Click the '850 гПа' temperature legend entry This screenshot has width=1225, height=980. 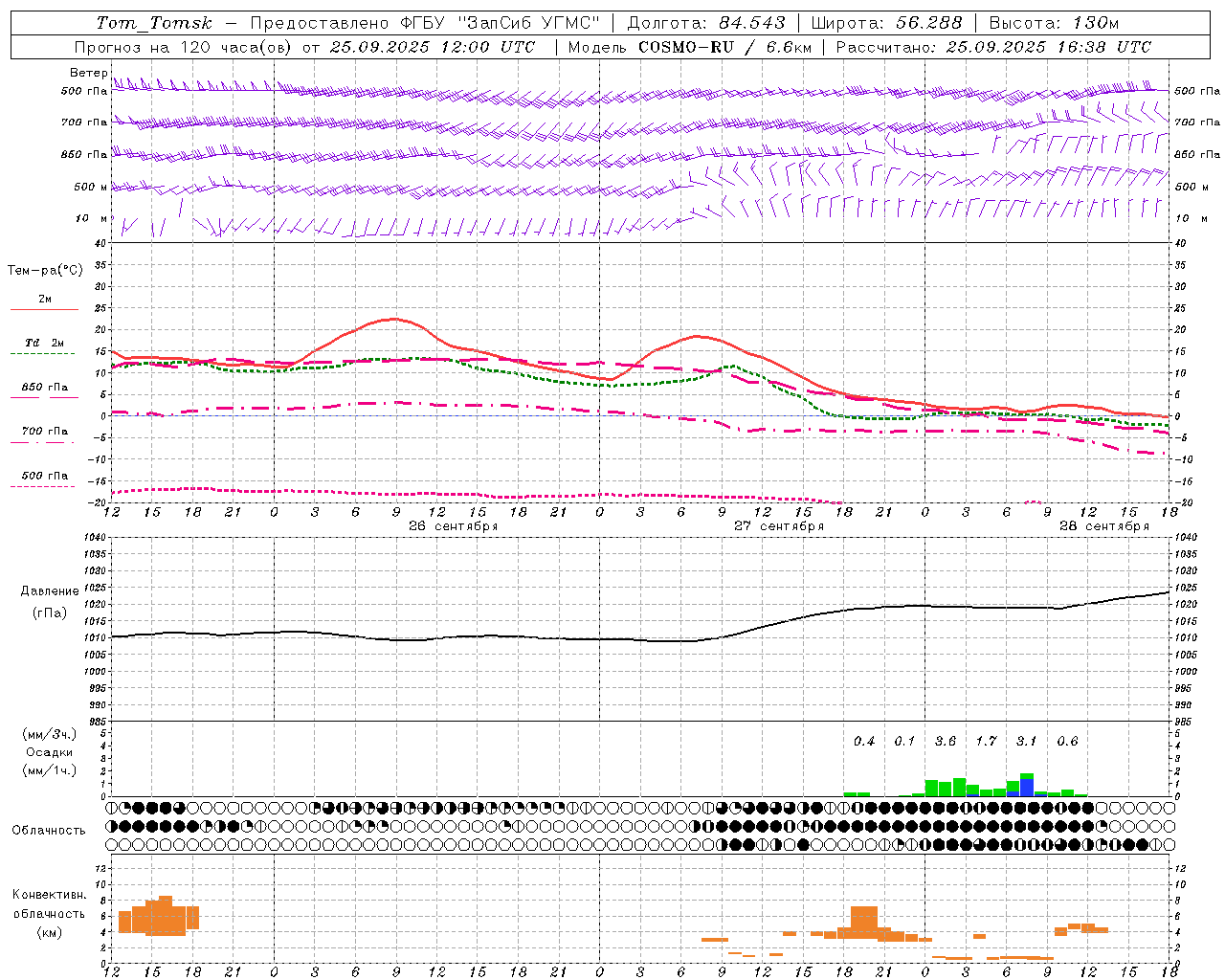(44, 388)
